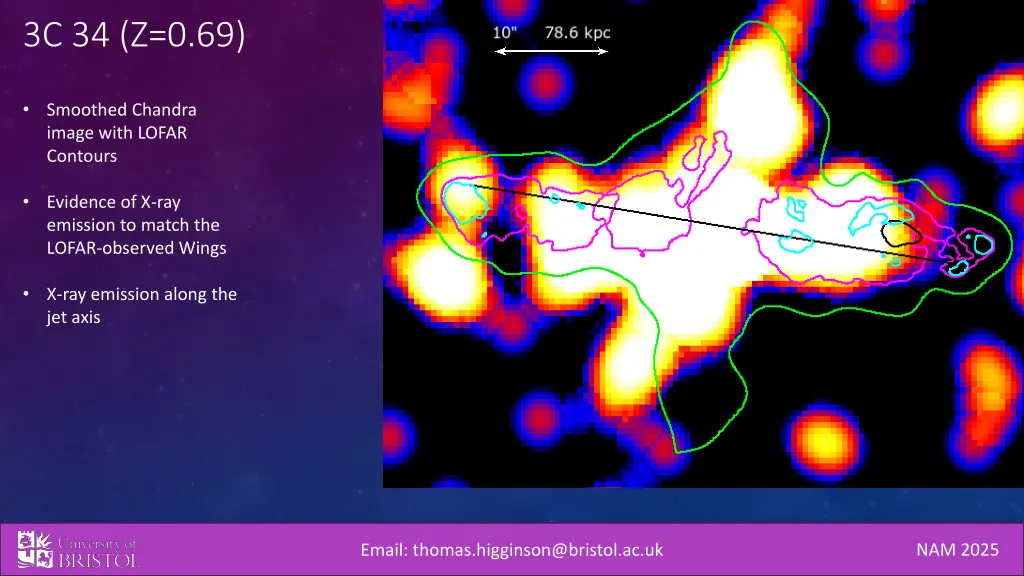
Task: Click the 'Smoothed Chandra image' bullet text
Action: tap(121, 132)
